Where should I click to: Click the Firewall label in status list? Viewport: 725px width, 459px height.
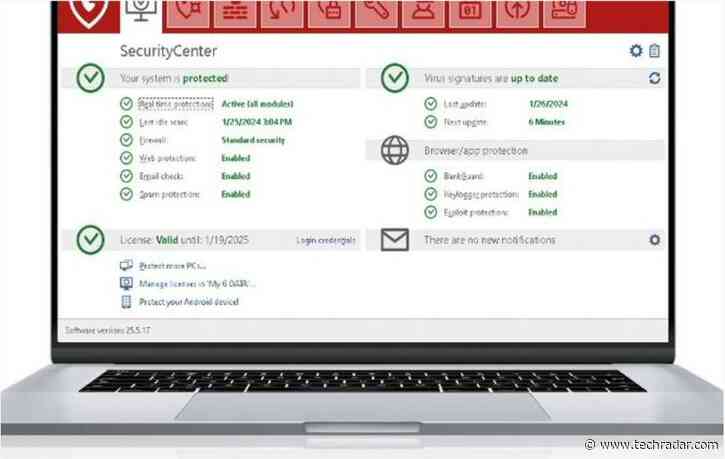pyautogui.click(x=153, y=140)
